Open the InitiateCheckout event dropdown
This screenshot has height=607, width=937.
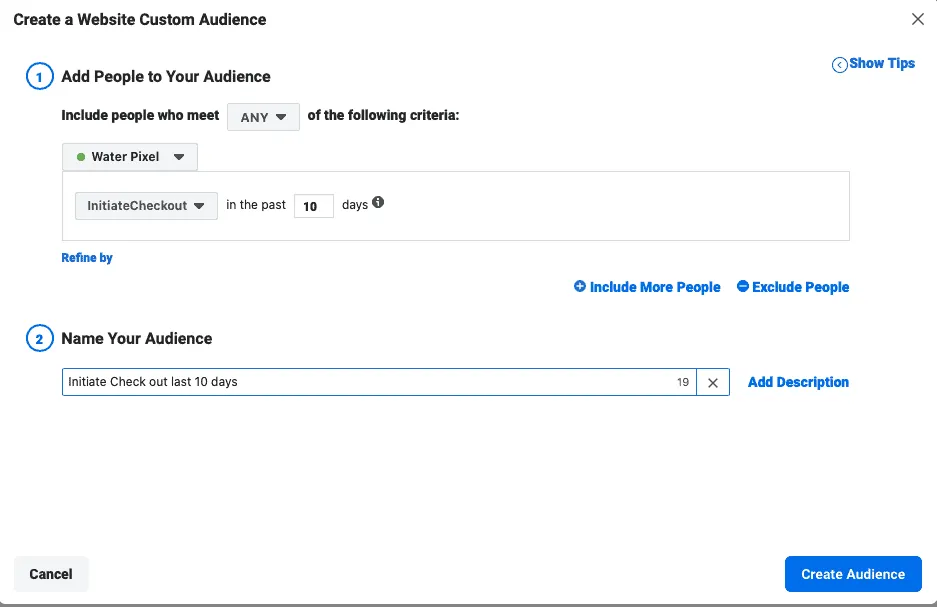146,206
